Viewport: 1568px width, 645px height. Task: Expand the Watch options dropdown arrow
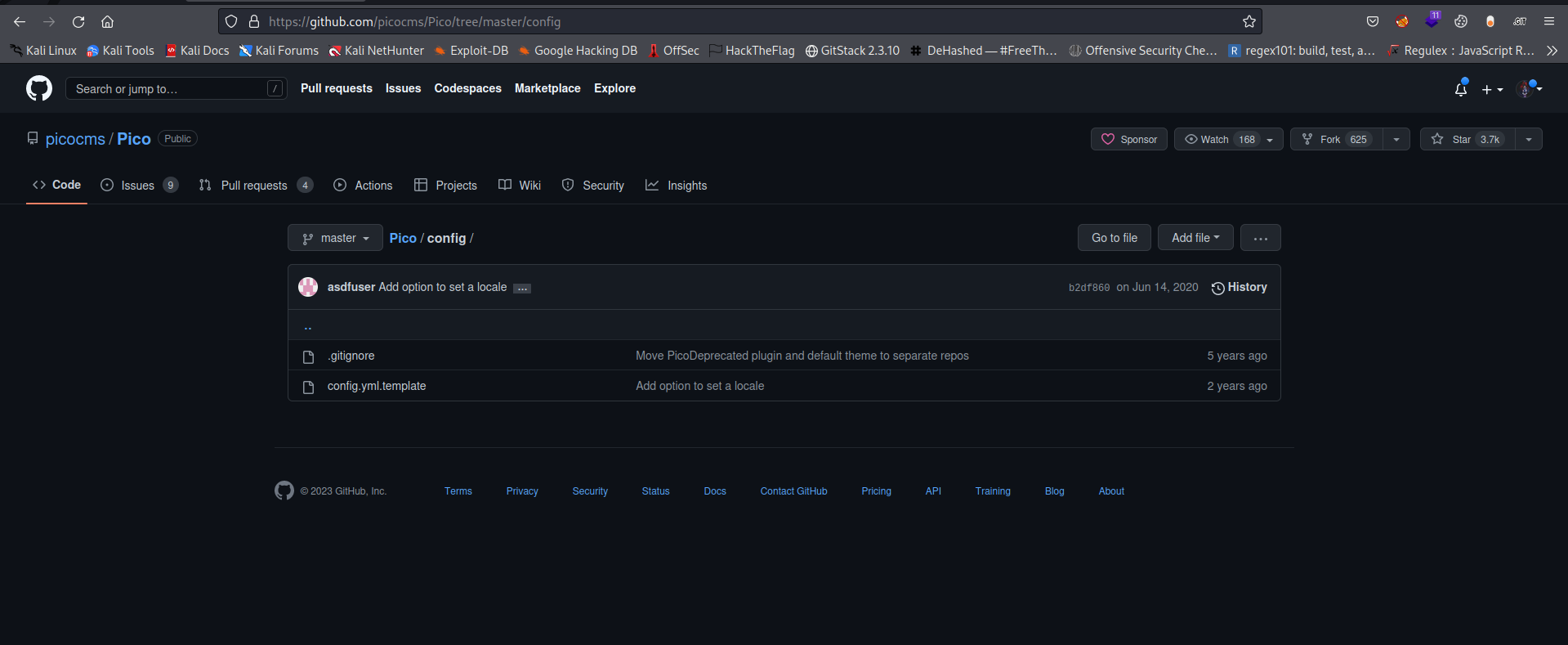pyautogui.click(x=1271, y=140)
